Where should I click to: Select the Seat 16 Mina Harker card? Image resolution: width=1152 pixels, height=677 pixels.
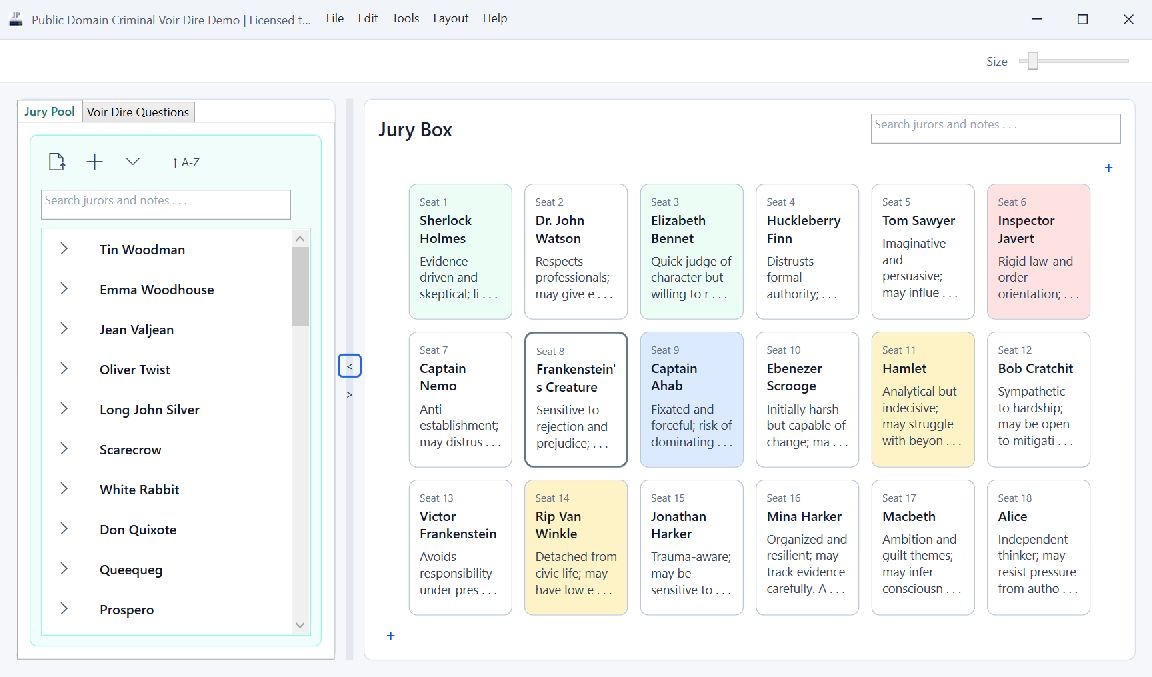(807, 548)
